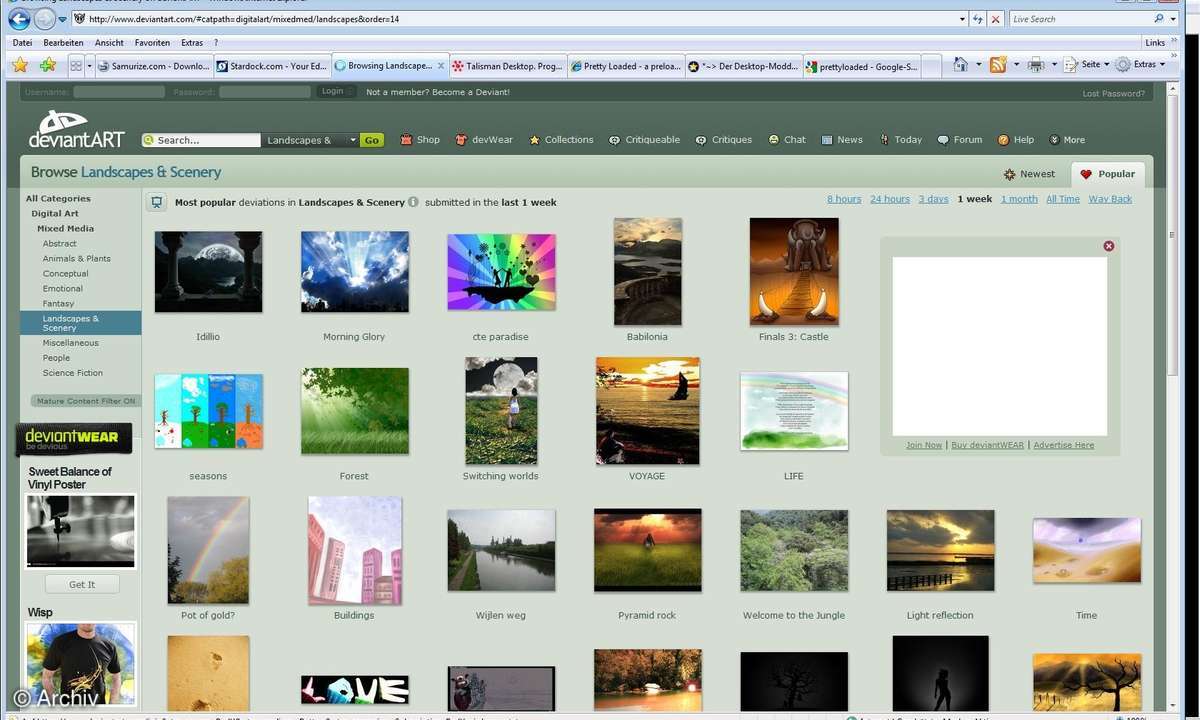
Task: Close the Browsing Landscape tab
Action: click(x=441, y=66)
